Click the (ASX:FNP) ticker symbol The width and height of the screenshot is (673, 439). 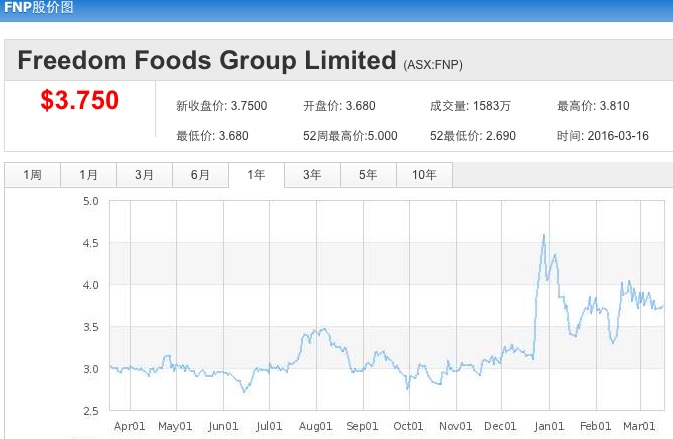pos(433,65)
